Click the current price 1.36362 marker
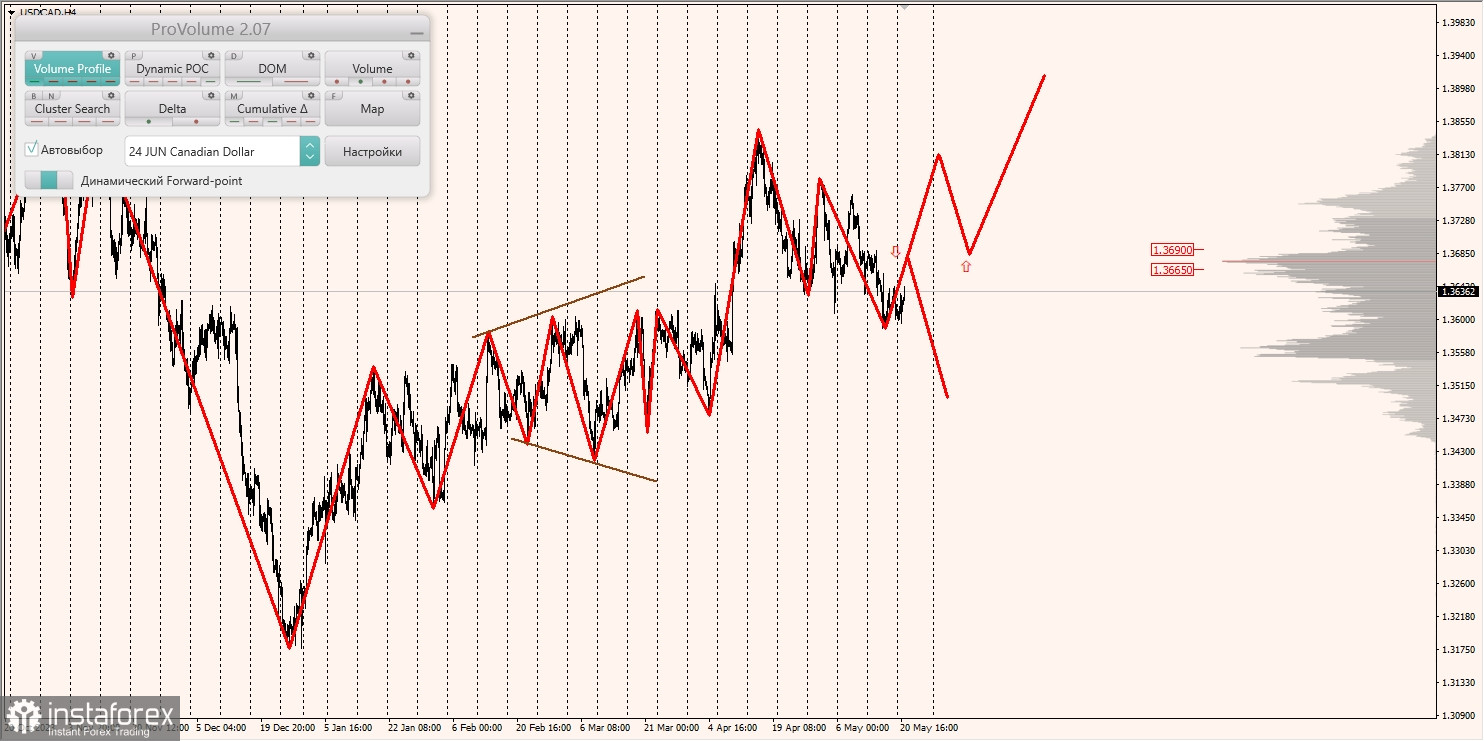Screen dimensions: 1484x741 click(1459, 291)
